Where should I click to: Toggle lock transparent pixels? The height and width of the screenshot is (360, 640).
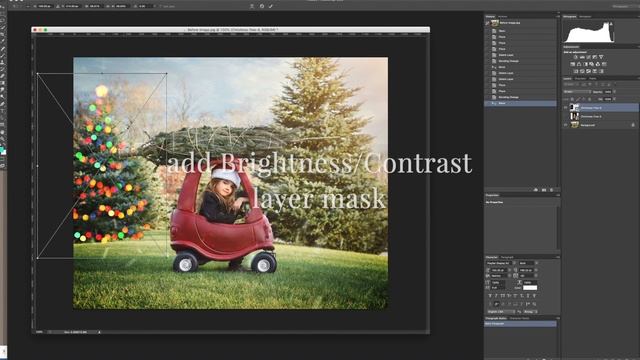[x=572, y=99]
